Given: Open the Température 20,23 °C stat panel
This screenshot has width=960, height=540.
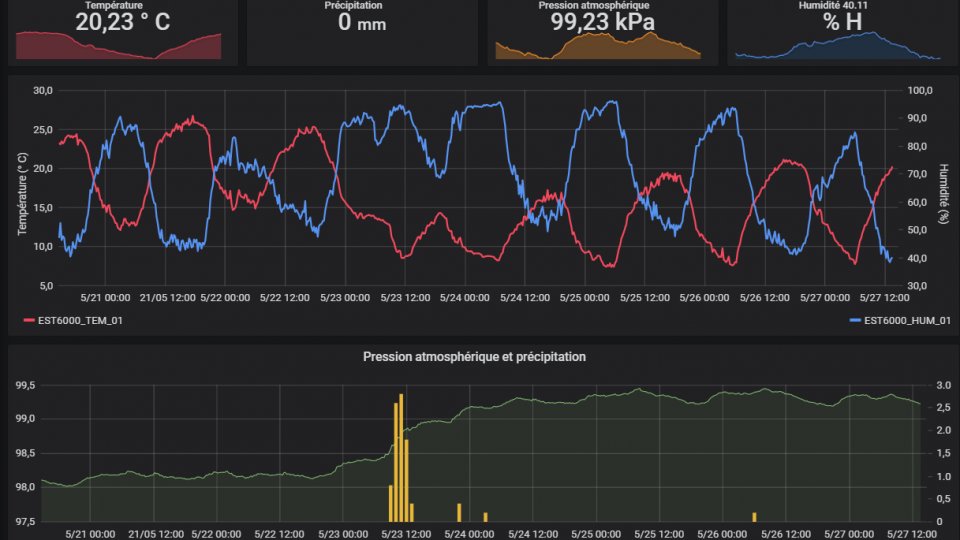Looking at the screenshot, I should 122,32.
